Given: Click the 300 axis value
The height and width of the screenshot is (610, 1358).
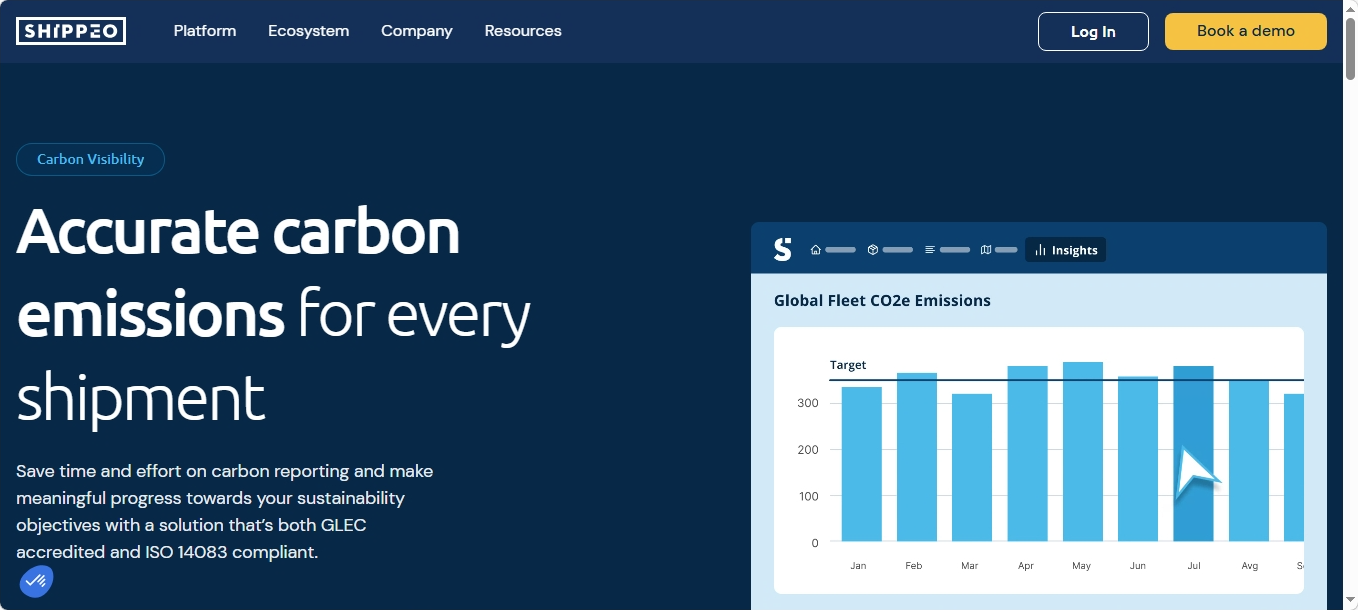Looking at the screenshot, I should [808, 403].
